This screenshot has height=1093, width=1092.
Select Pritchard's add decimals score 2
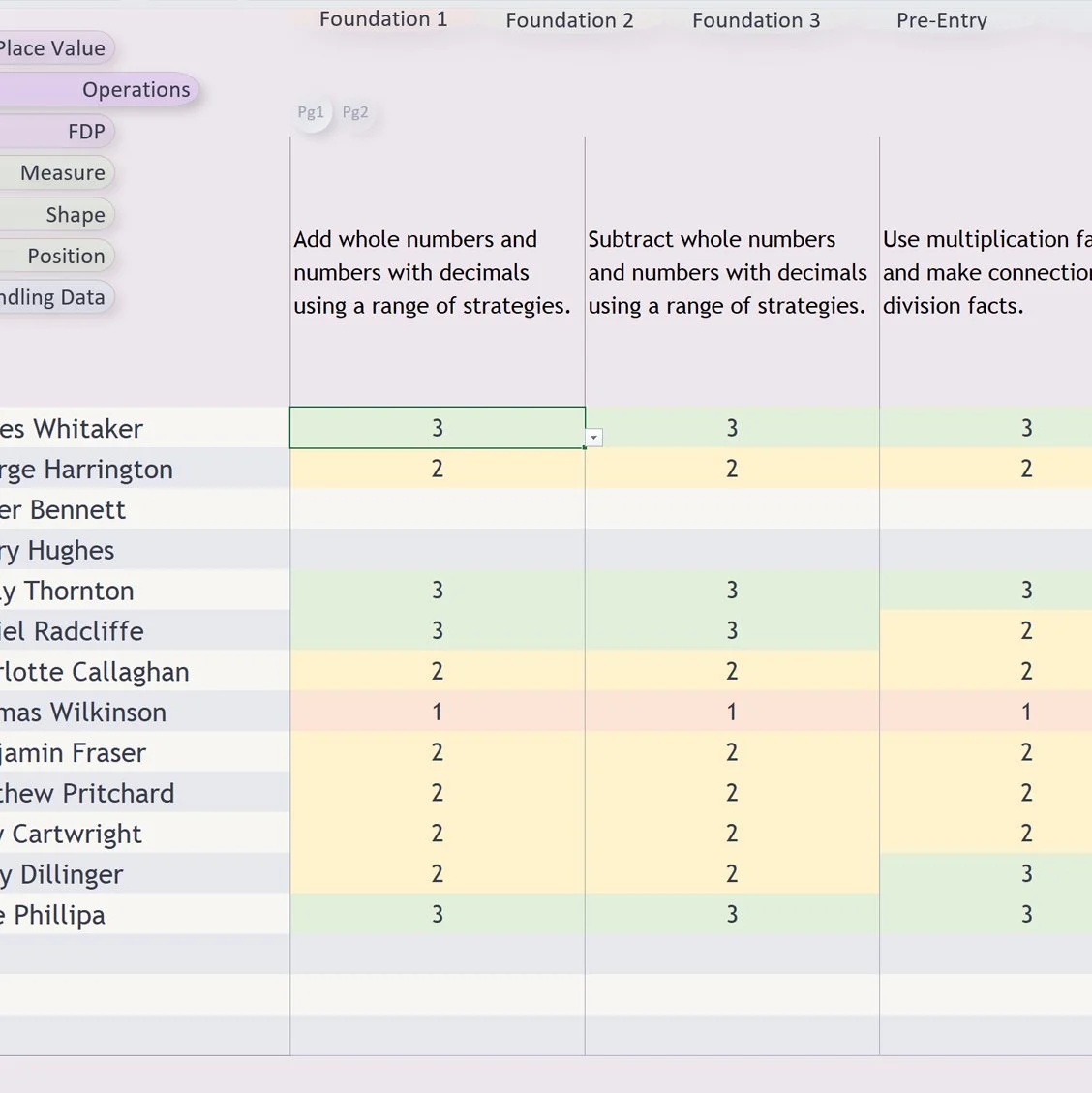(437, 792)
